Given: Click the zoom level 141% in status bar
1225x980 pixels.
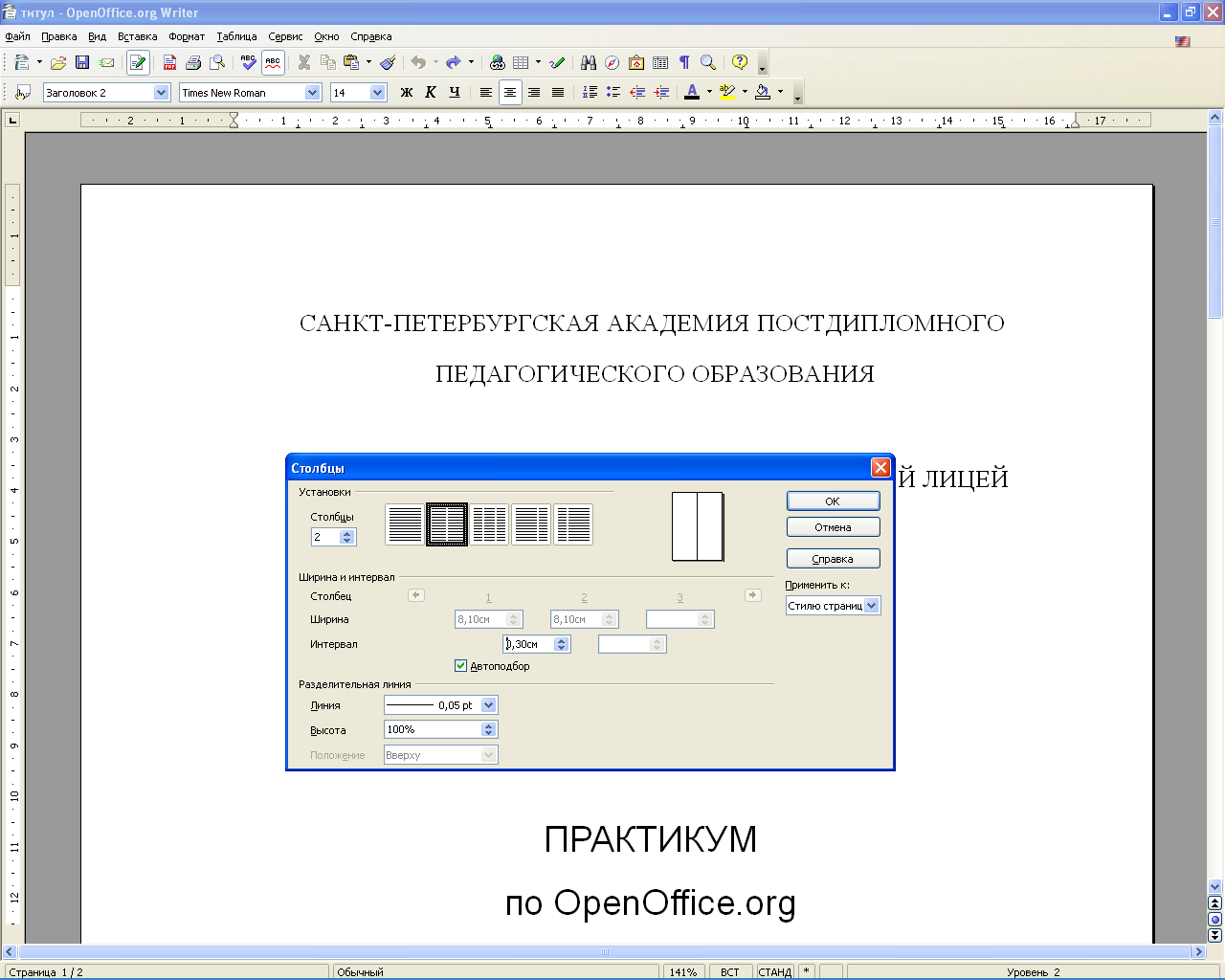Looking at the screenshot, I should coord(683,971).
